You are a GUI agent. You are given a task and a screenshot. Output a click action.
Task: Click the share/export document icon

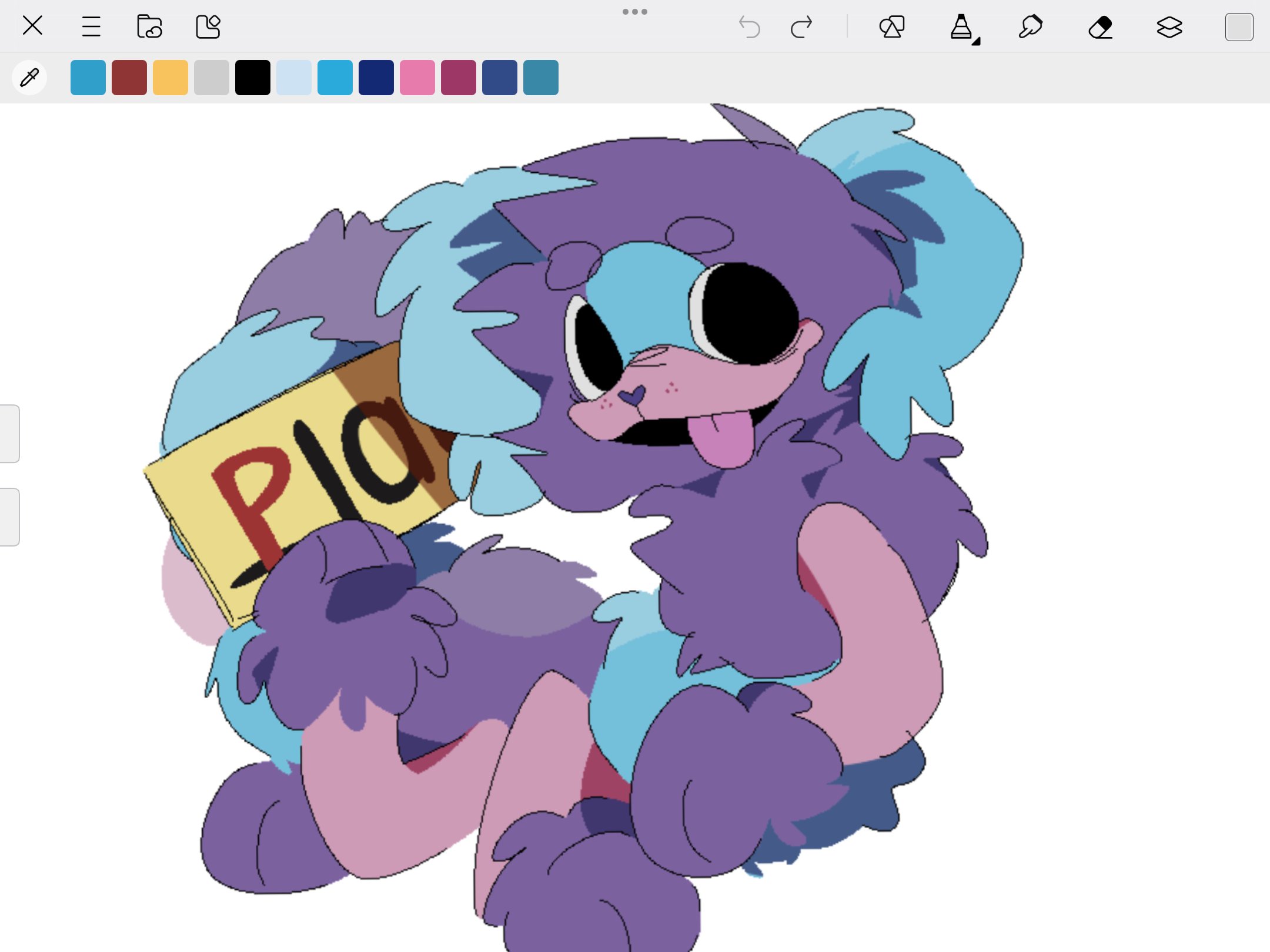(208, 26)
